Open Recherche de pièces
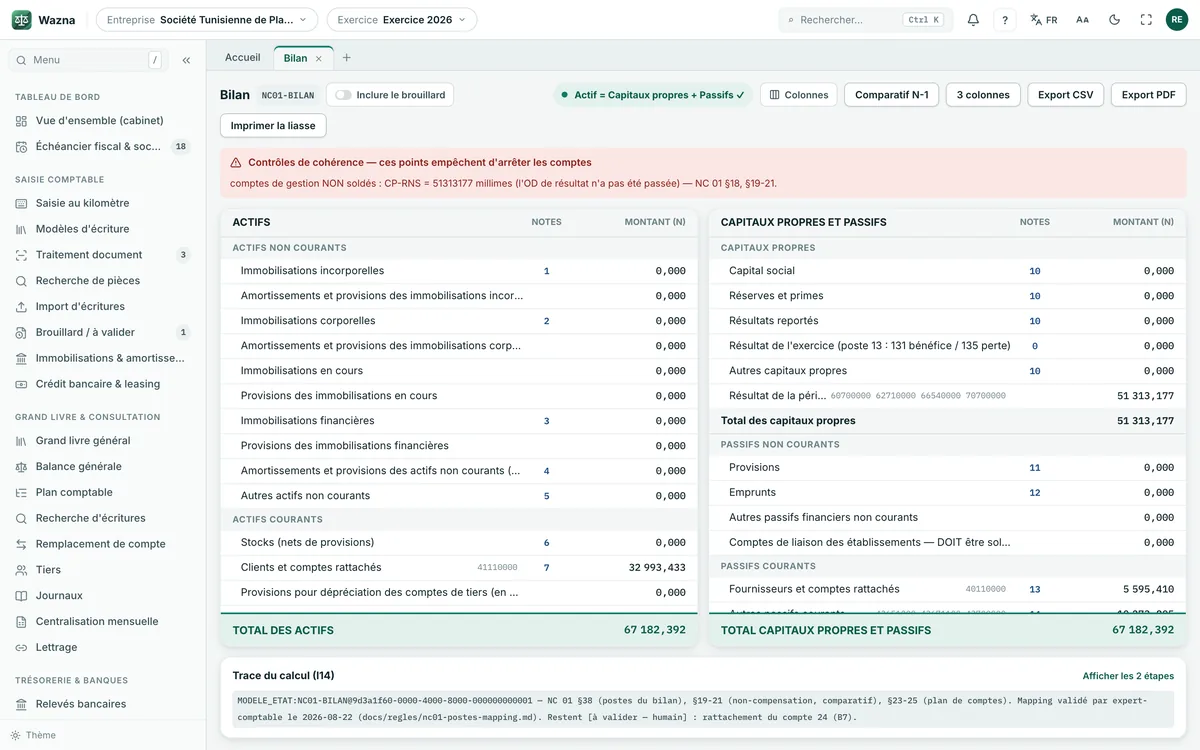The height and width of the screenshot is (750, 1200). click(x=103, y=281)
